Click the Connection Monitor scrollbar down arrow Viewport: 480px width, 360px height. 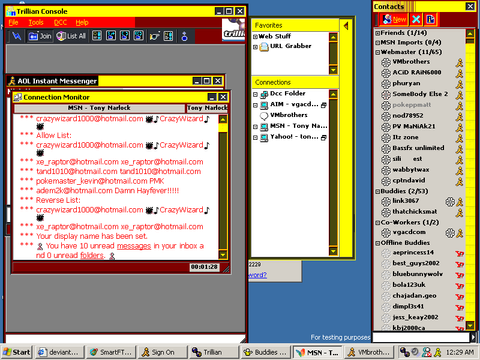pos(223,255)
